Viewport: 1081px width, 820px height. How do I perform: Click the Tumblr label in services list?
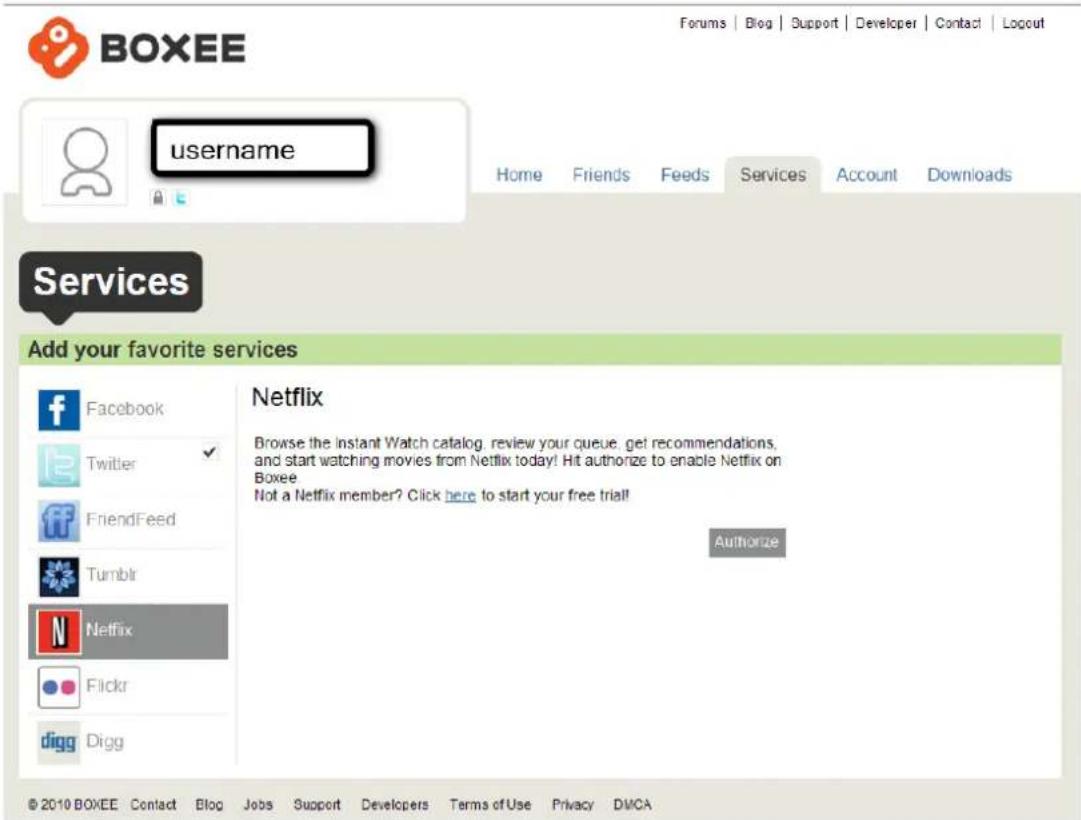click(x=112, y=574)
